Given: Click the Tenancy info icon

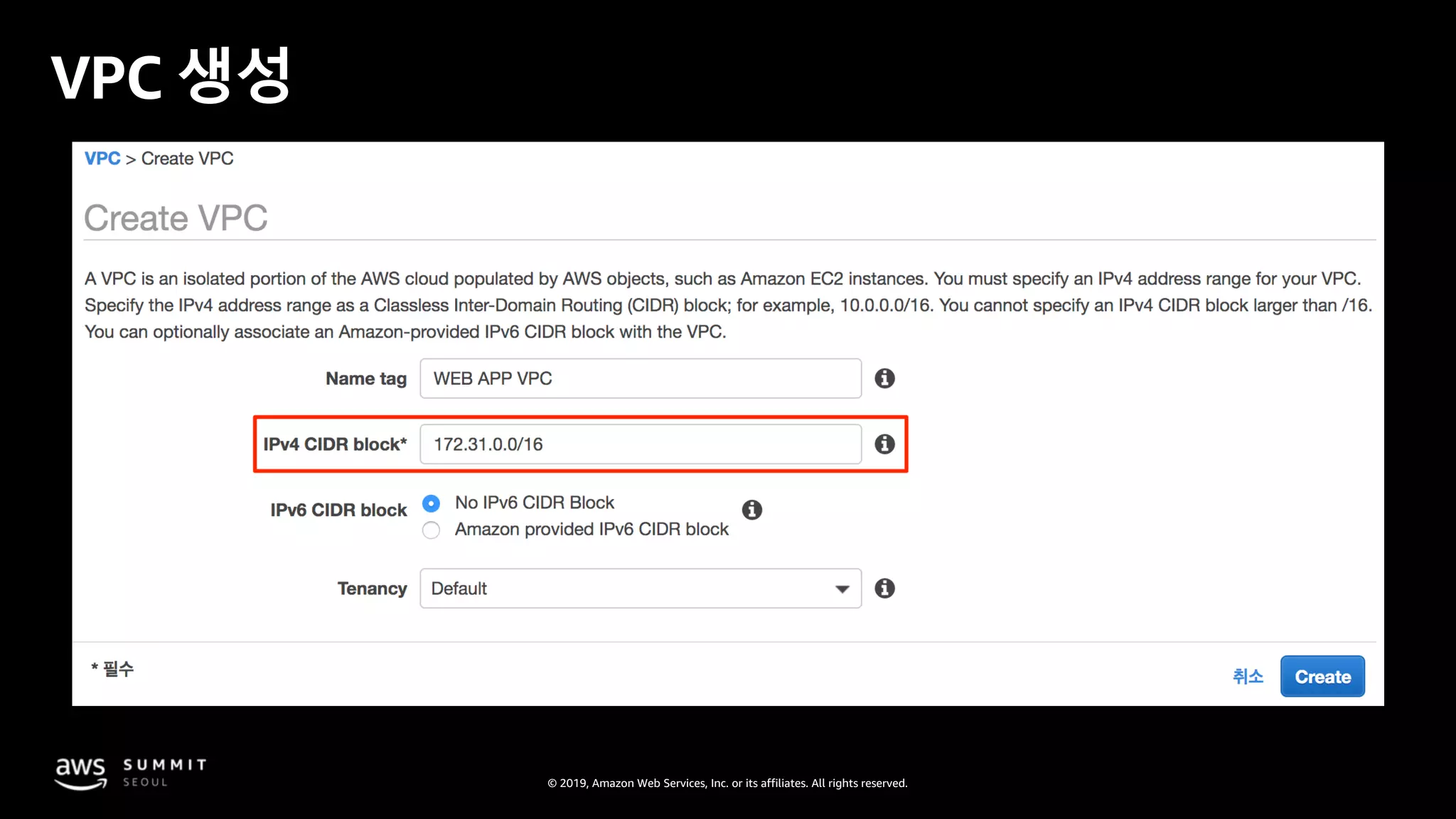Looking at the screenshot, I should 884,589.
